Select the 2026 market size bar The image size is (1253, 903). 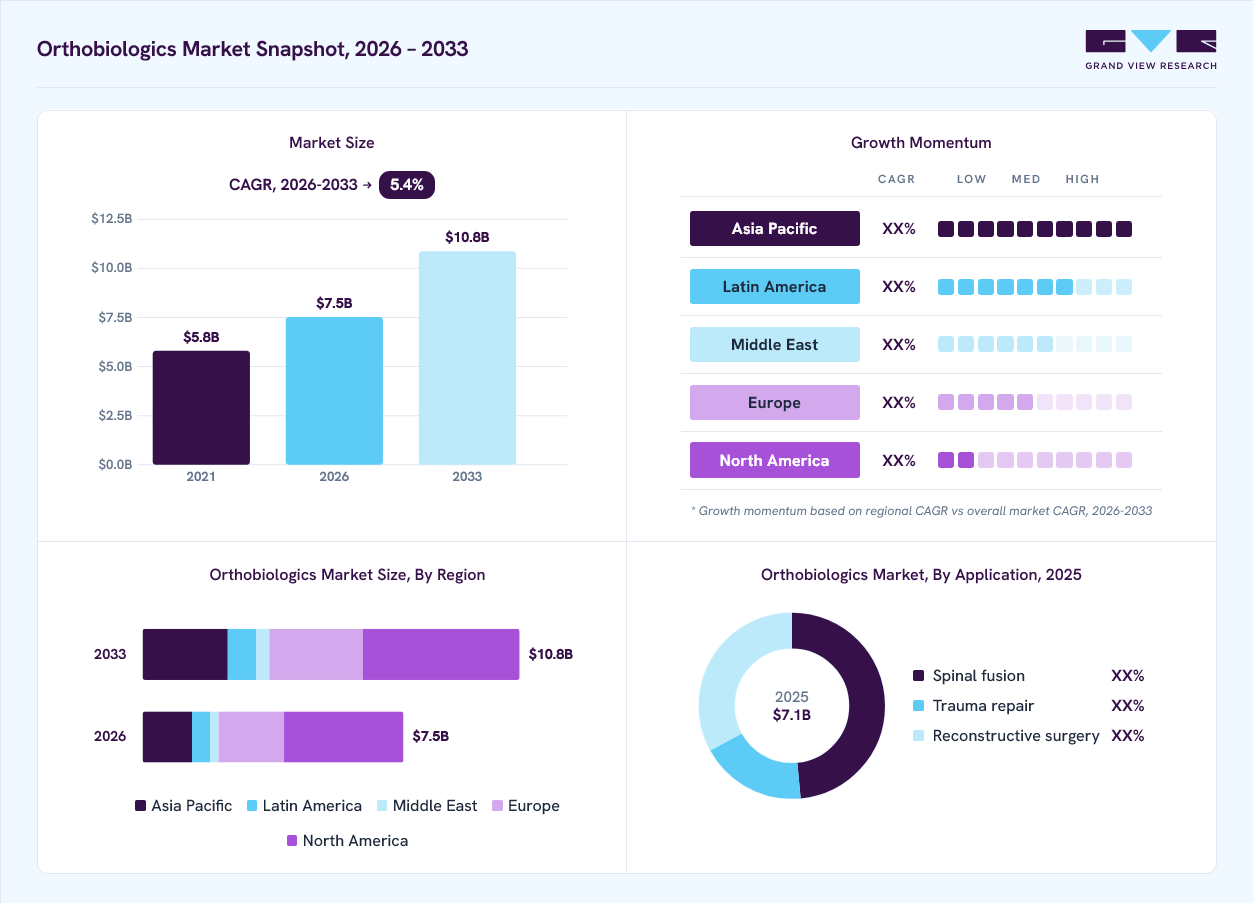pos(334,391)
